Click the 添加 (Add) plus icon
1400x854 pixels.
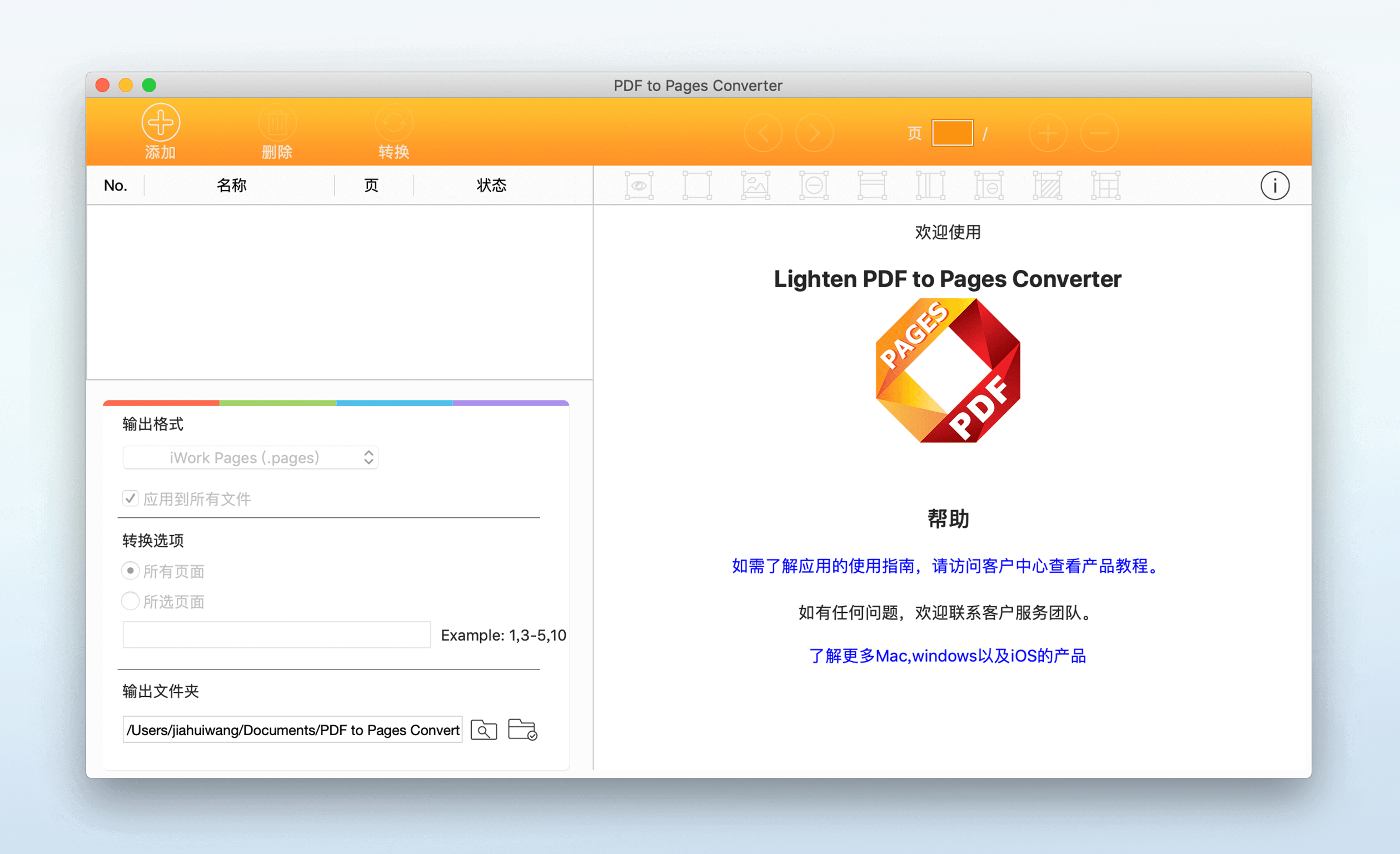click(161, 122)
